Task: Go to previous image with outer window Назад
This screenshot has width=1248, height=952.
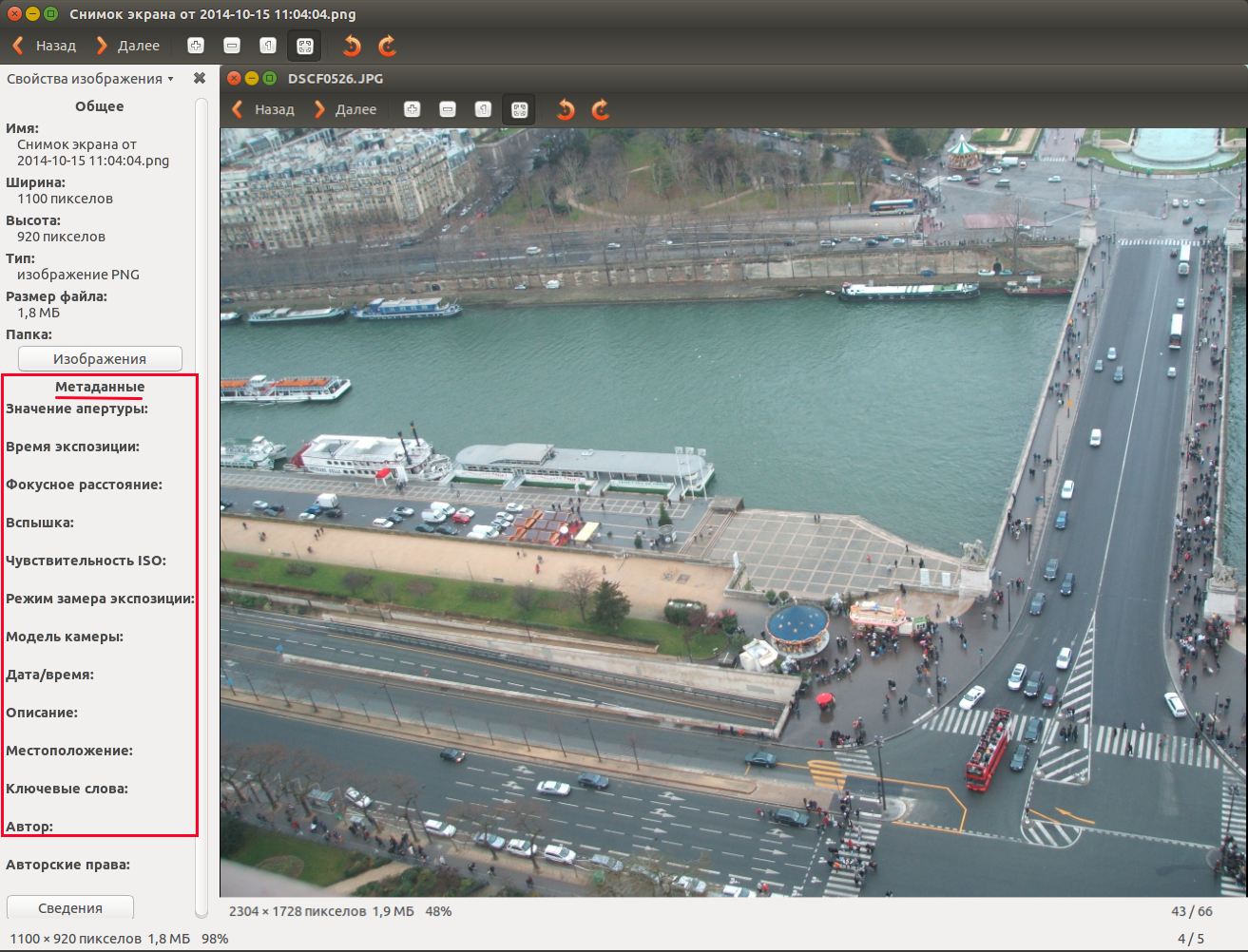Action: click(44, 46)
